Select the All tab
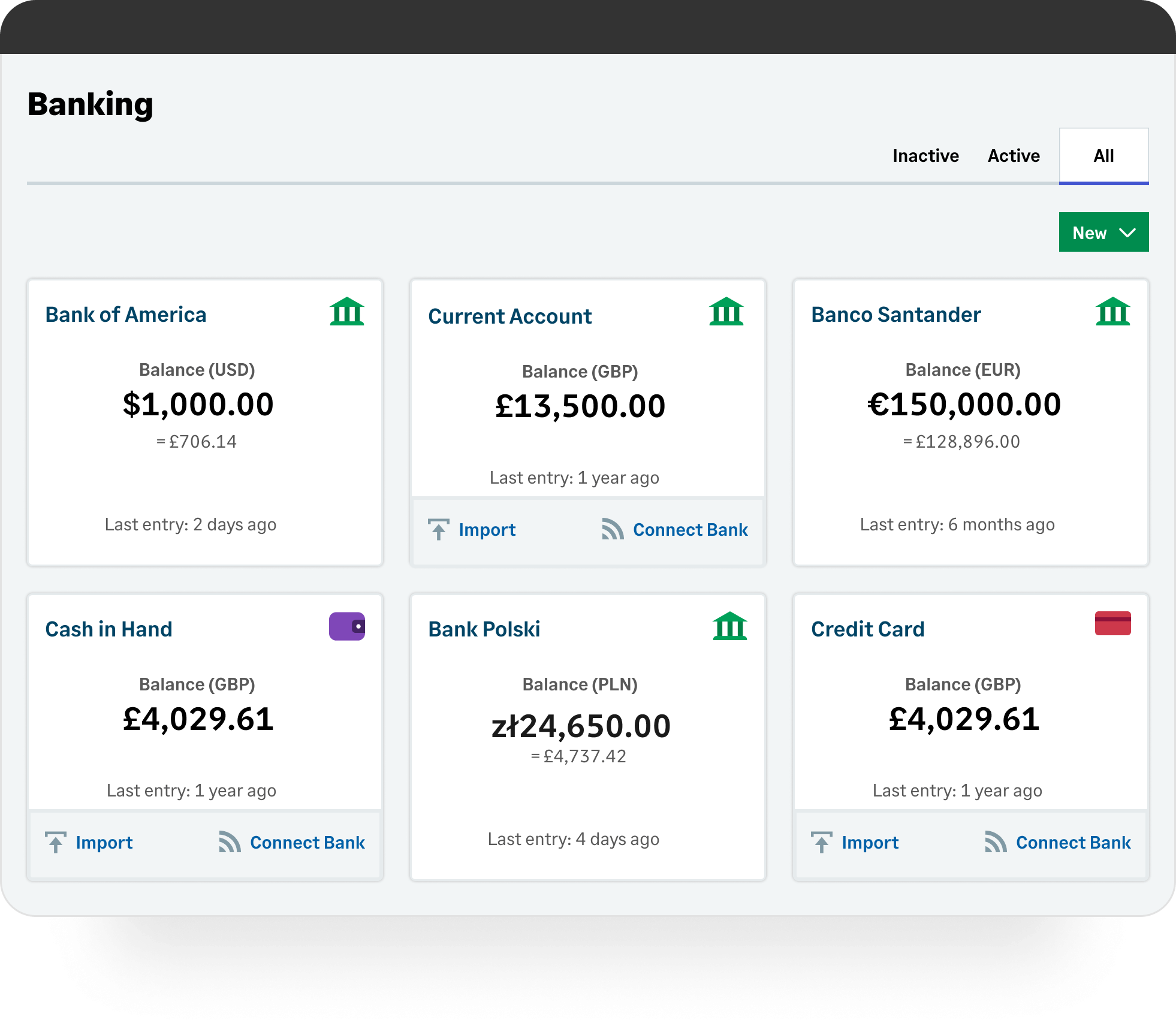This screenshot has width=1176, height=1032. 1103,156
